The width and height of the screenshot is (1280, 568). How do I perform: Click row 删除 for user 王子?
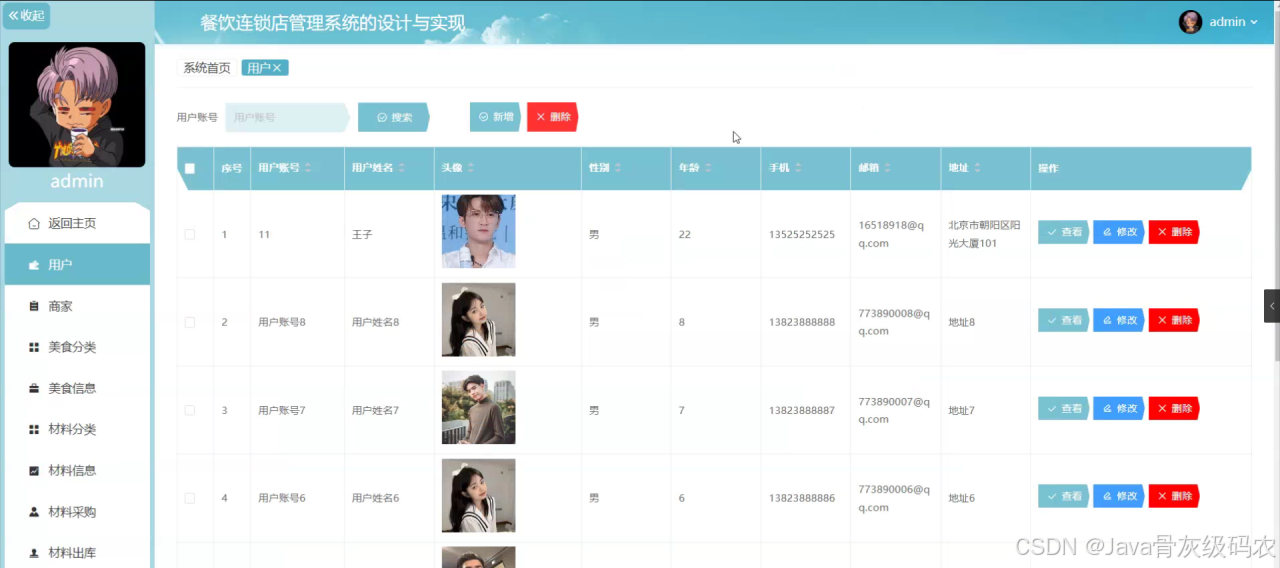1174,232
